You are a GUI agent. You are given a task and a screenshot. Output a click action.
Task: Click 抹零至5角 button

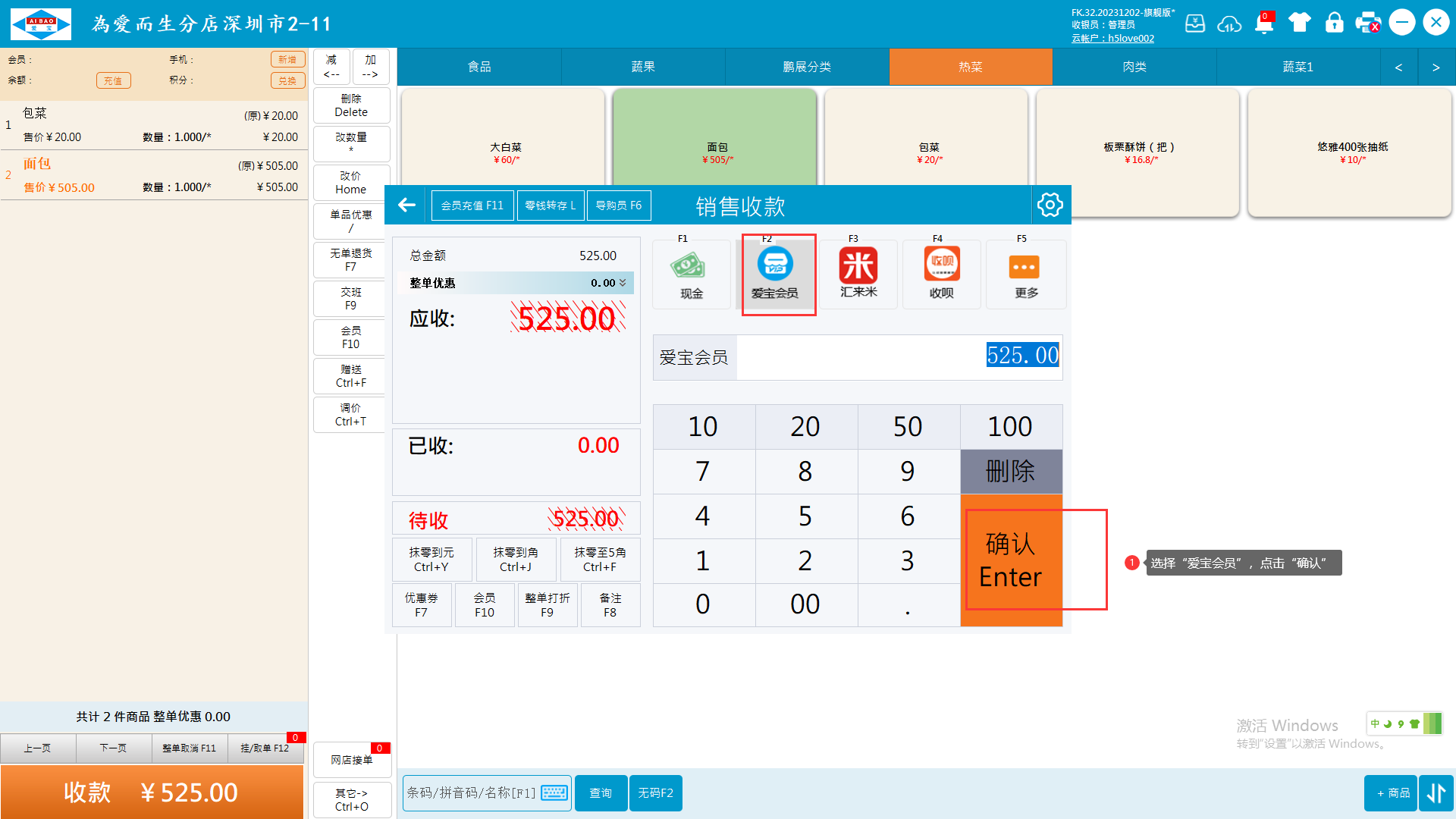pos(600,560)
